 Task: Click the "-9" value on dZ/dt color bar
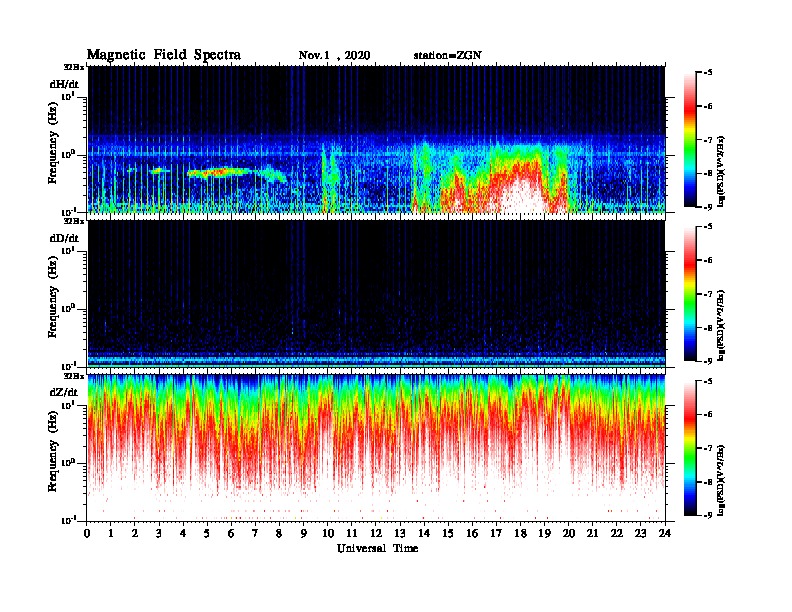[708, 515]
